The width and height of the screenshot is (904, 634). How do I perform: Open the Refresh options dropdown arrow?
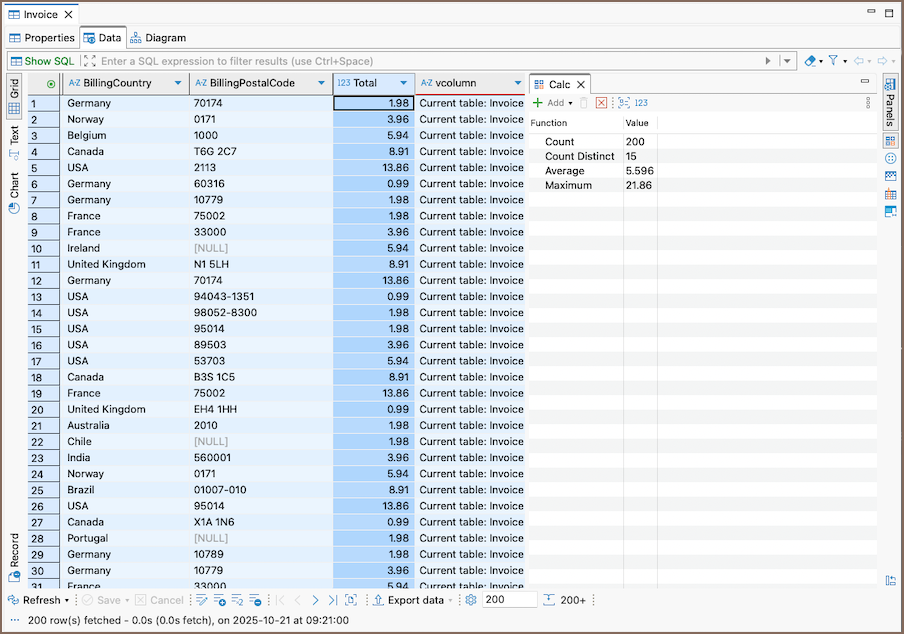[x=67, y=601]
